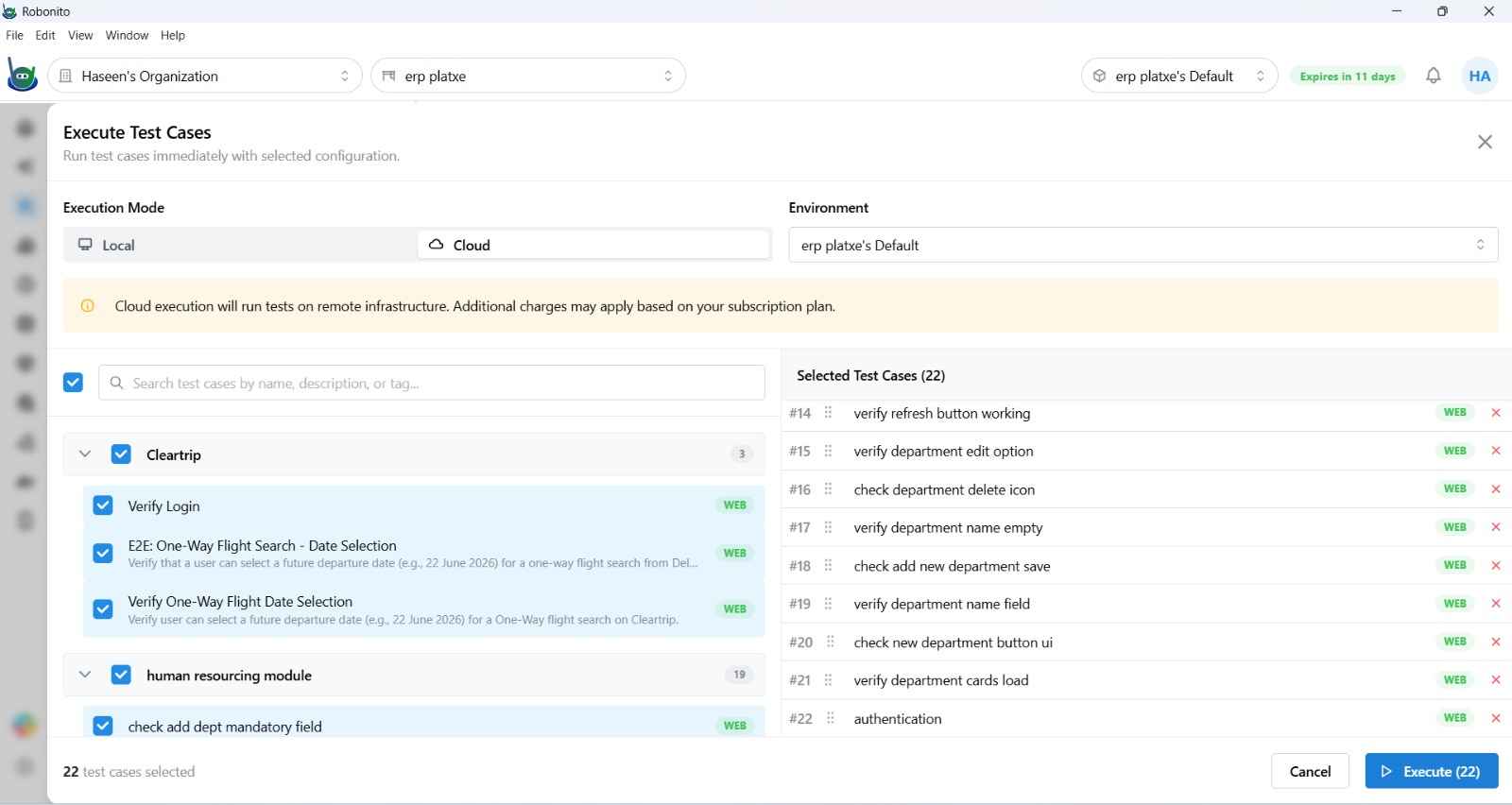Screen dimensions: 1512x805
Task: Grab drag handle for test case #20
Action: point(831,642)
